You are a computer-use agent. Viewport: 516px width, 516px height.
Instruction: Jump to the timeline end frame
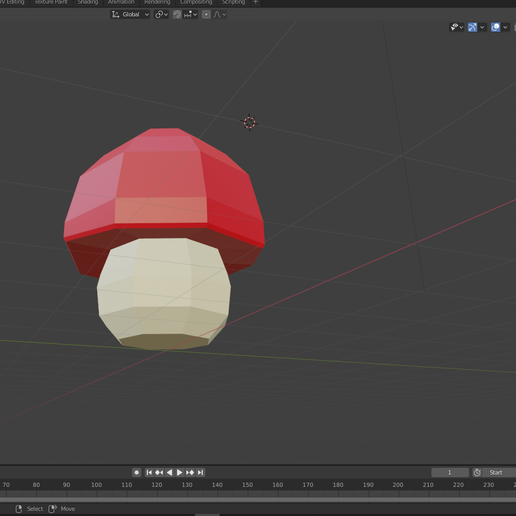(200, 472)
